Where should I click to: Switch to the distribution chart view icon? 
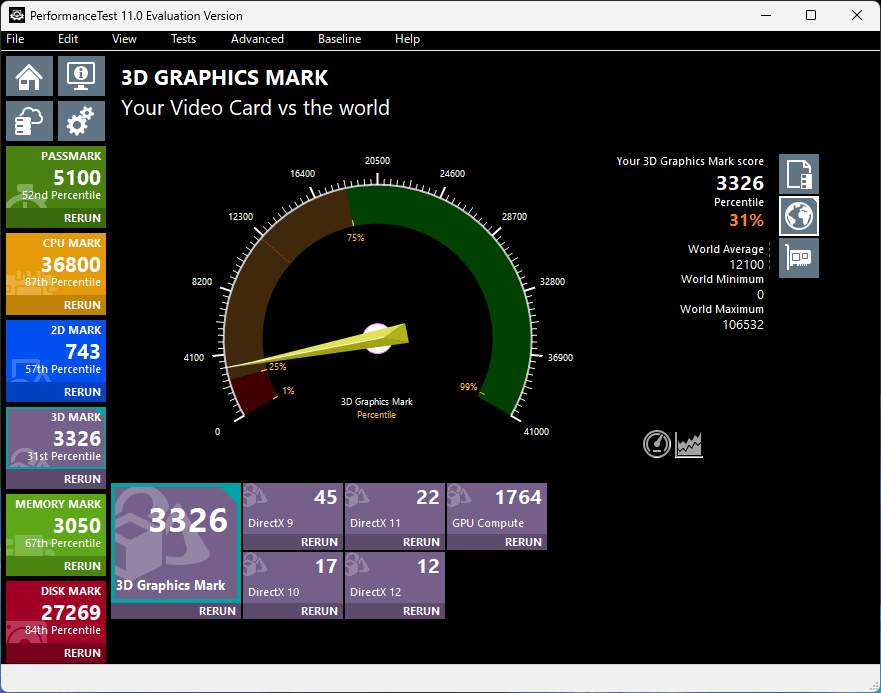coord(689,445)
